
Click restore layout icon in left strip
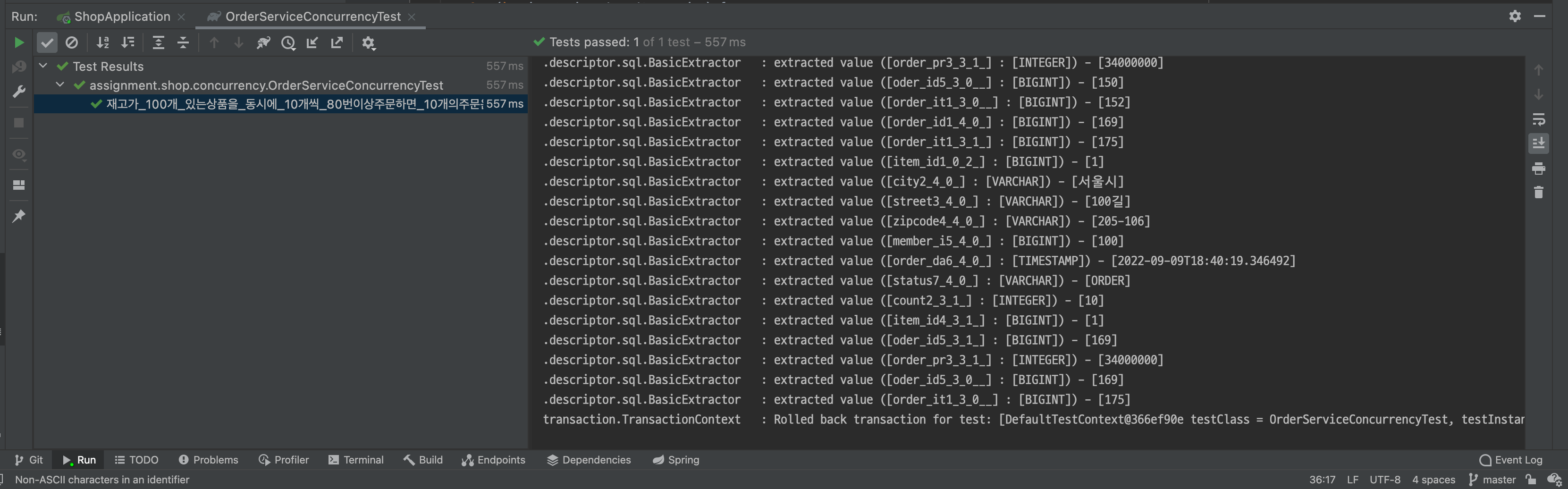point(19,185)
